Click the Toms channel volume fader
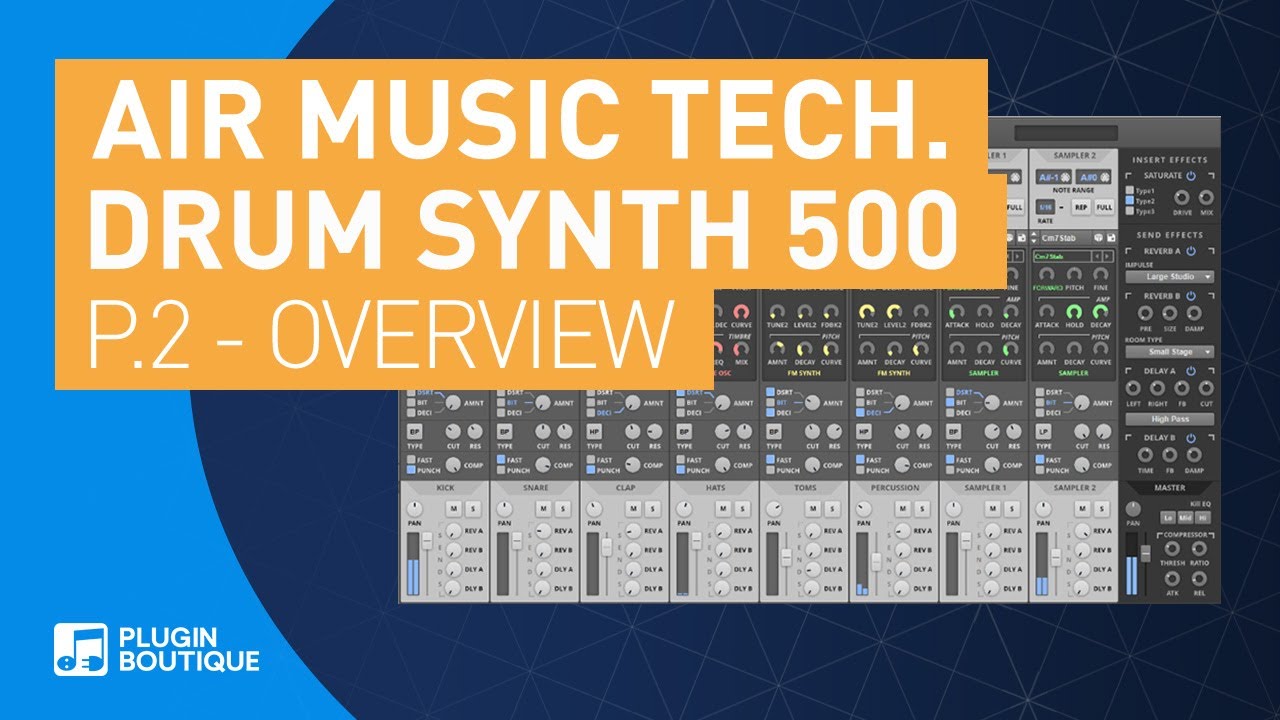Viewport: 1280px width, 720px height. [x=786, y=557]
